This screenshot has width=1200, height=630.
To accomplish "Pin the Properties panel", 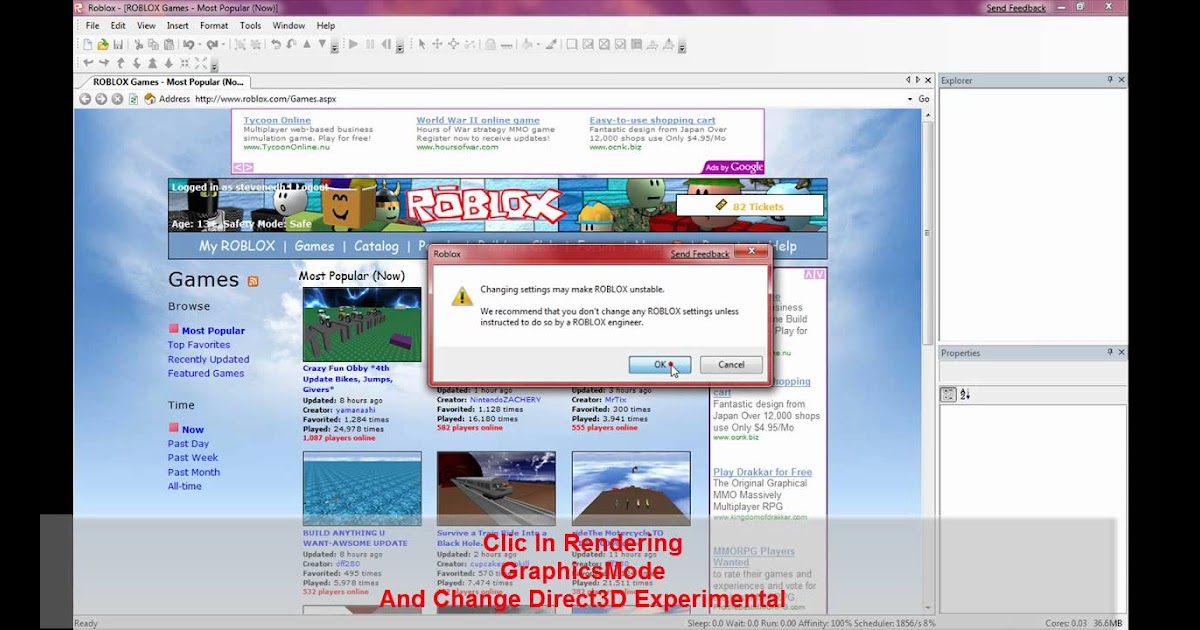I will [1110, 353].
